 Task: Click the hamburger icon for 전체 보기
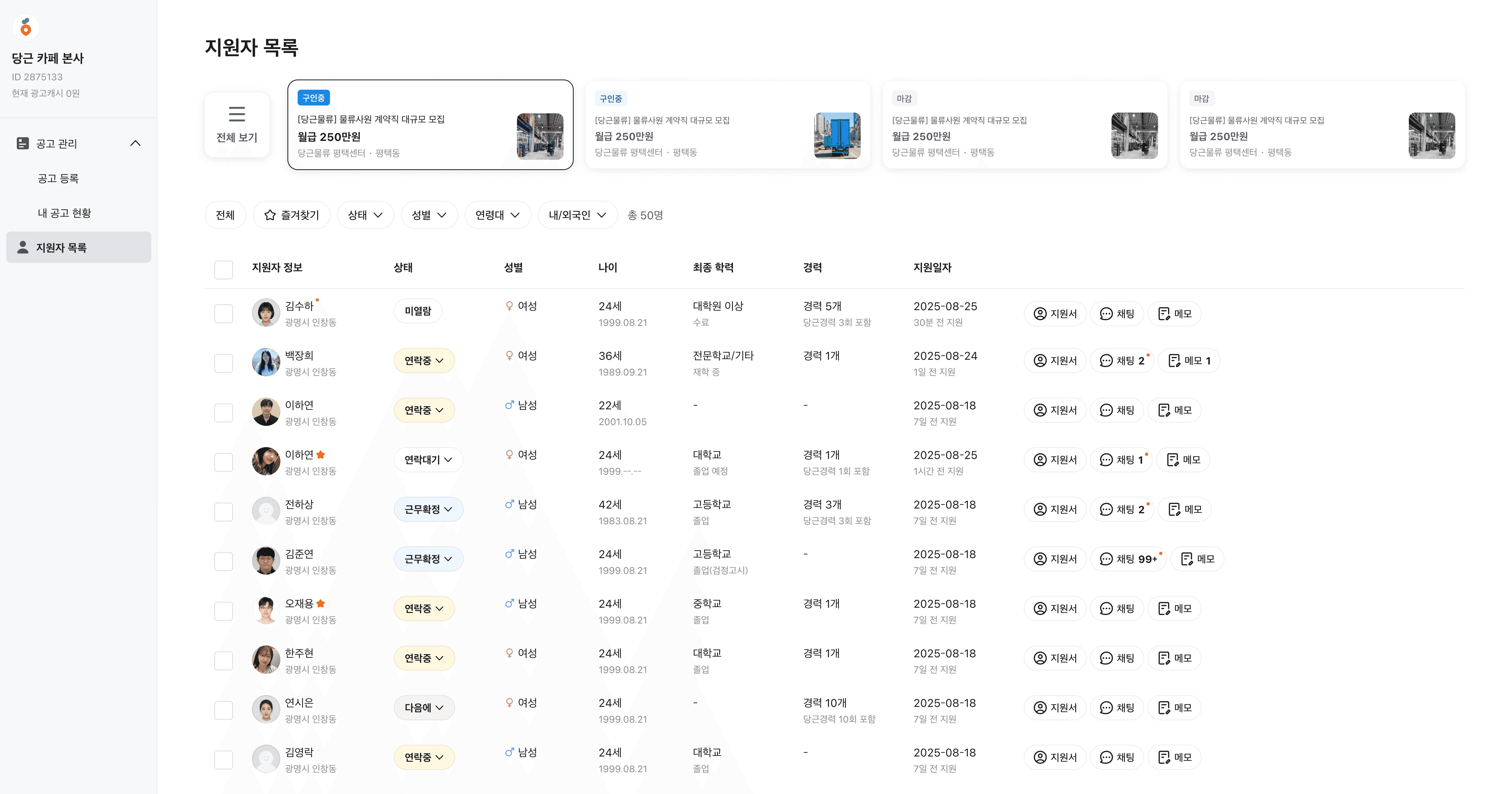coord(237,114)
